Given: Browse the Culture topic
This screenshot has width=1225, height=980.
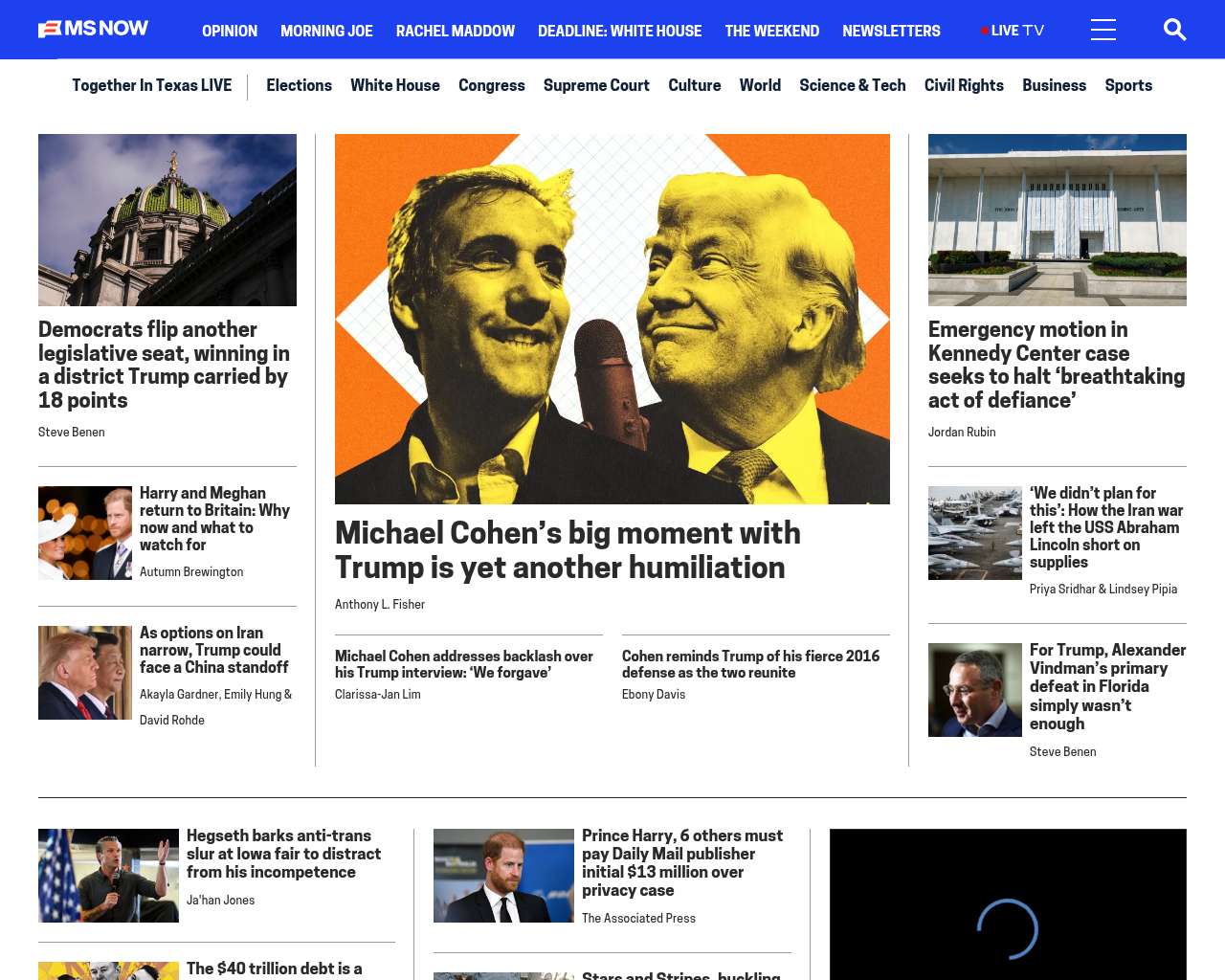Looking at the screenshot, I should coord(695,85).
